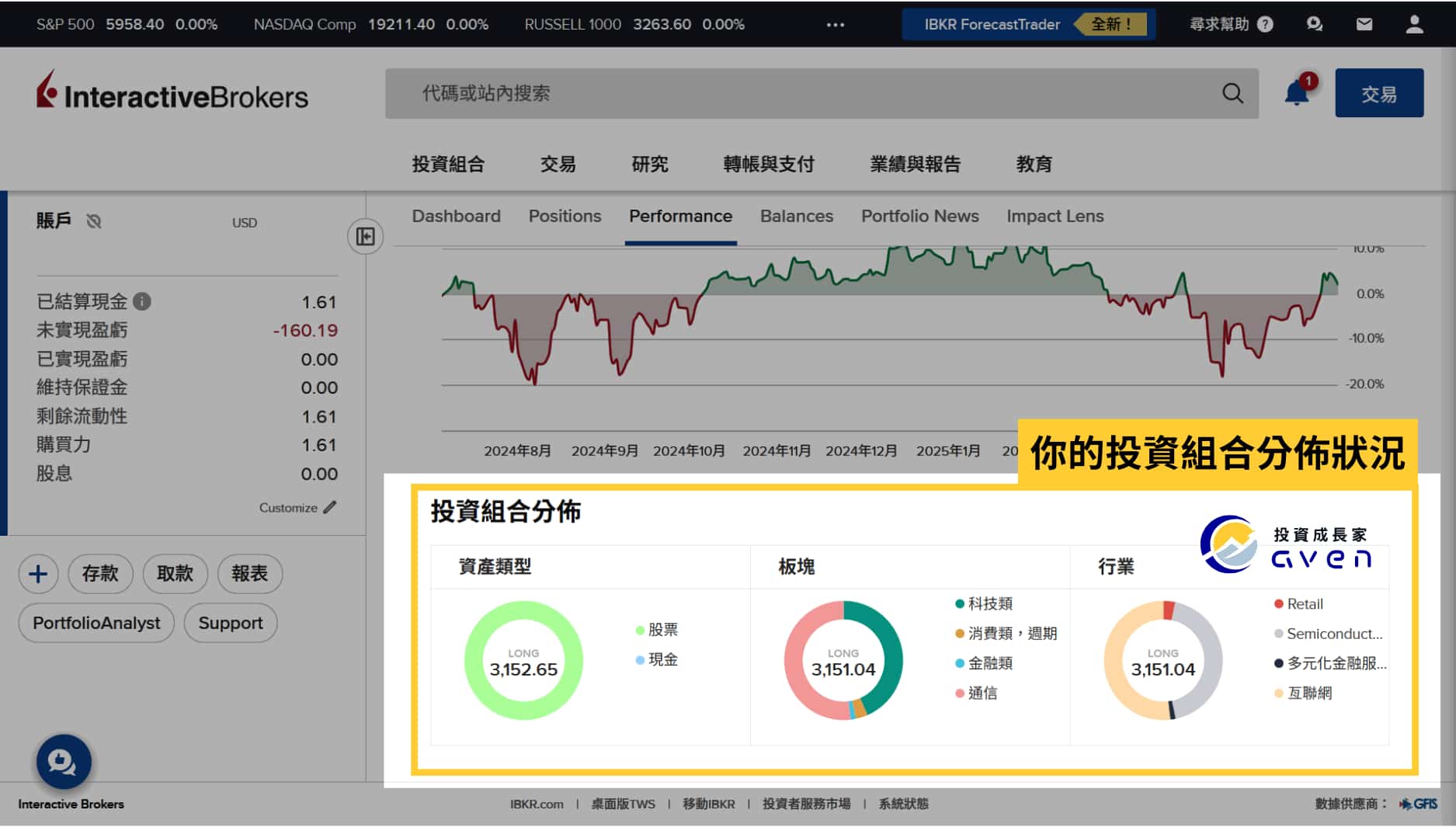This screenshot has height=827, width=1456.
Task: Click 存款 deposit button
Action: tap(100, 574)
